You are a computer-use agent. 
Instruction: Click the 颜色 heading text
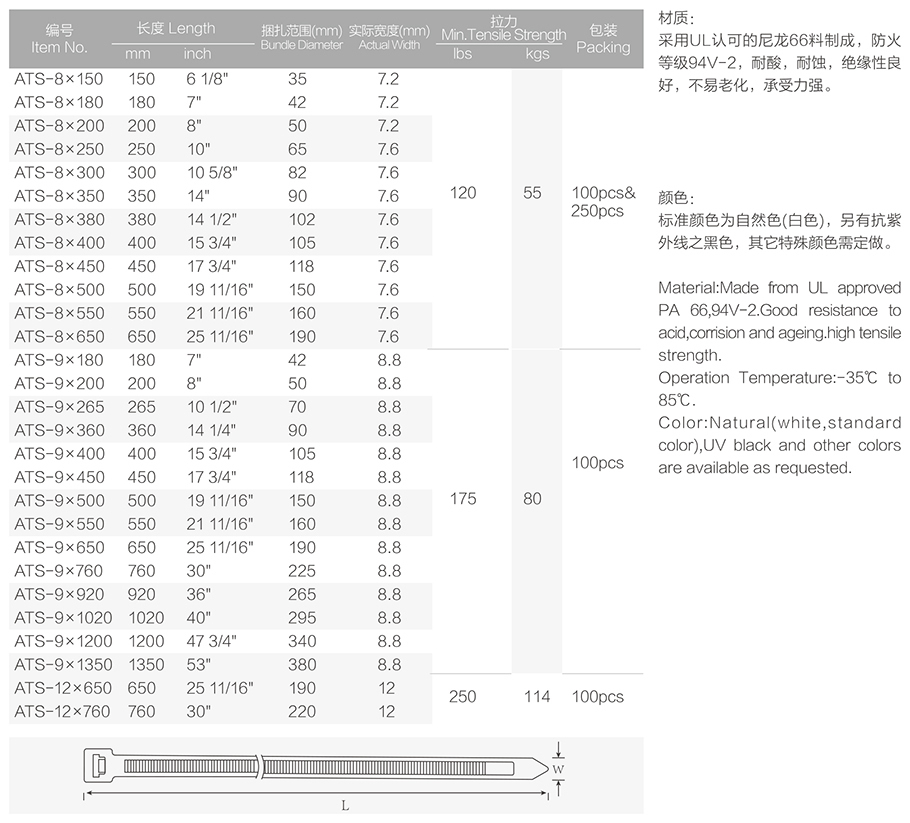click(x=676, y=198)
